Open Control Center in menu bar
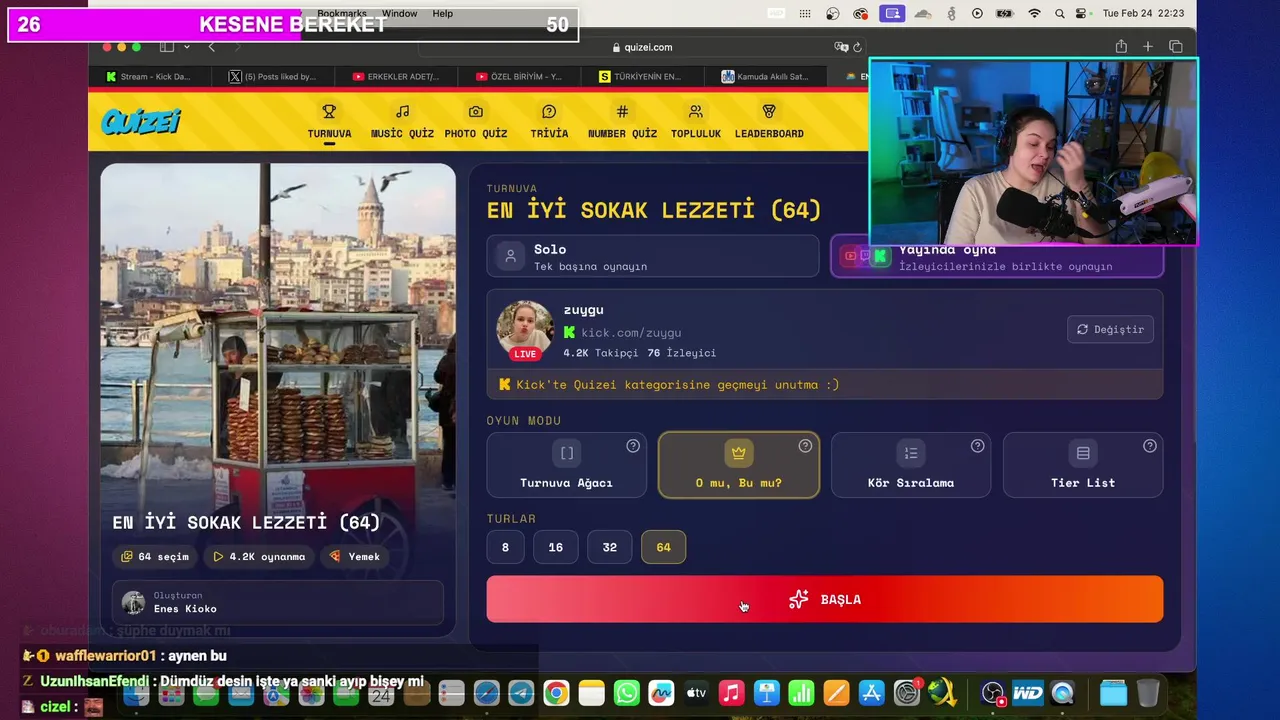Image resolution: width=1280 pixels, height=720 pixels. [1081, 13]
